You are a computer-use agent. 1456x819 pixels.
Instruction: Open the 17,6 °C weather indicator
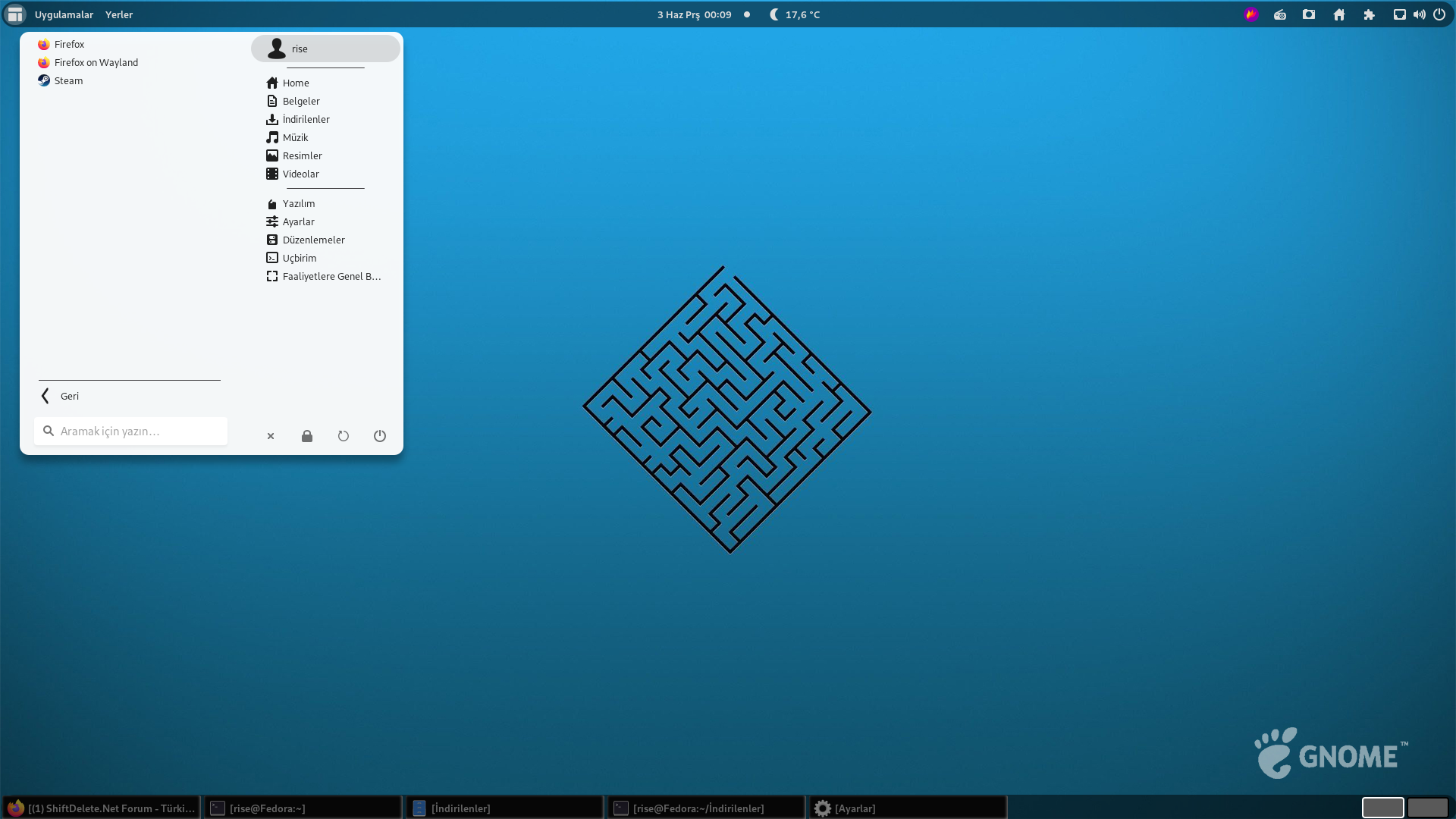pyautogui.click(x=795, y=14)
